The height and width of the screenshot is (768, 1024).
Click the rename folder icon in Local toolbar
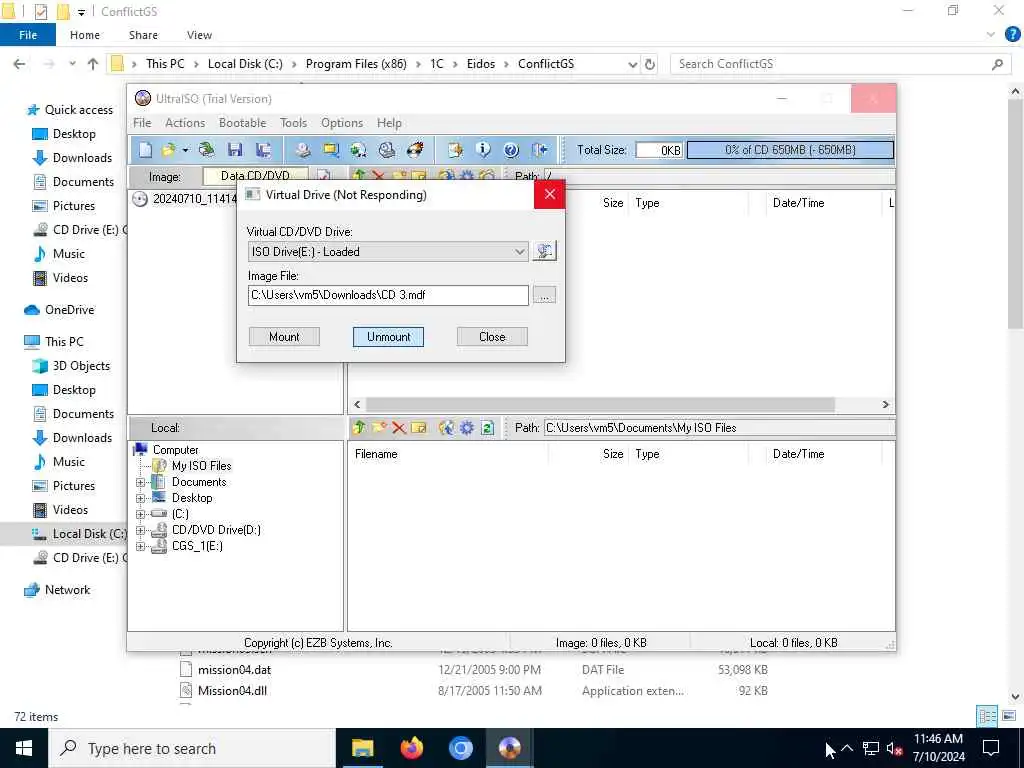[x=419, y=428]
